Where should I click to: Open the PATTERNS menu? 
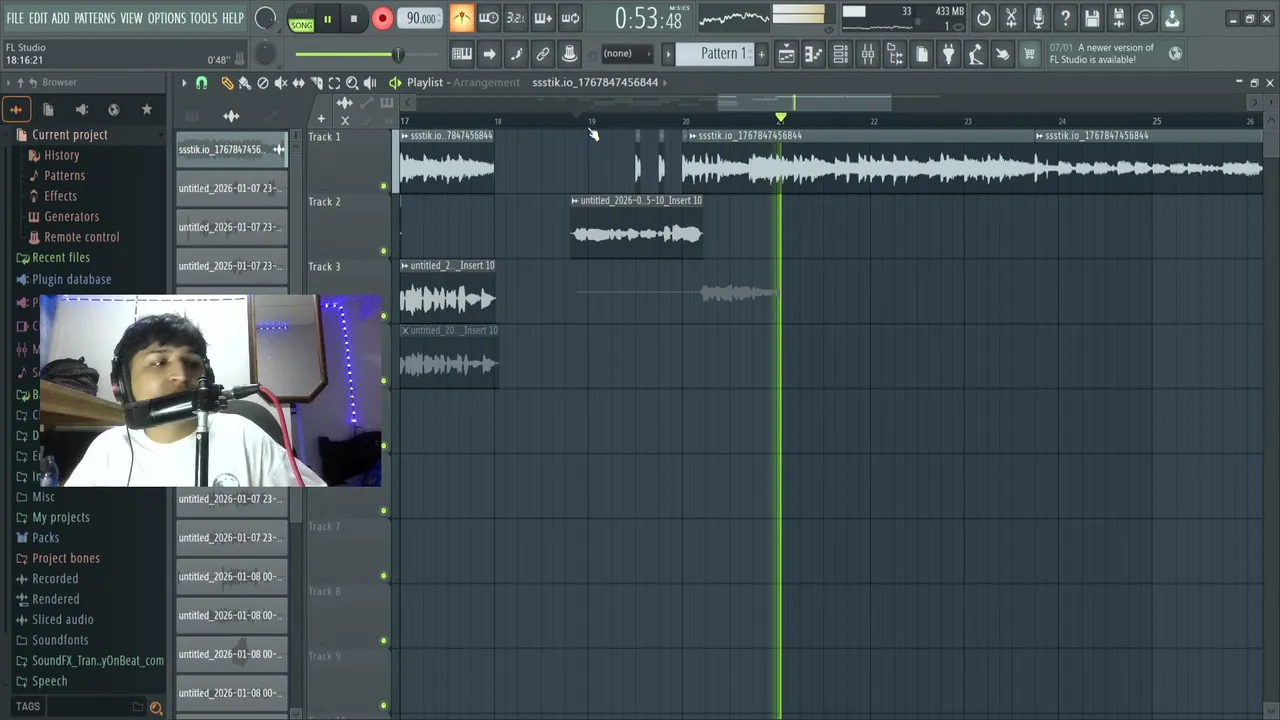point(95,18)
